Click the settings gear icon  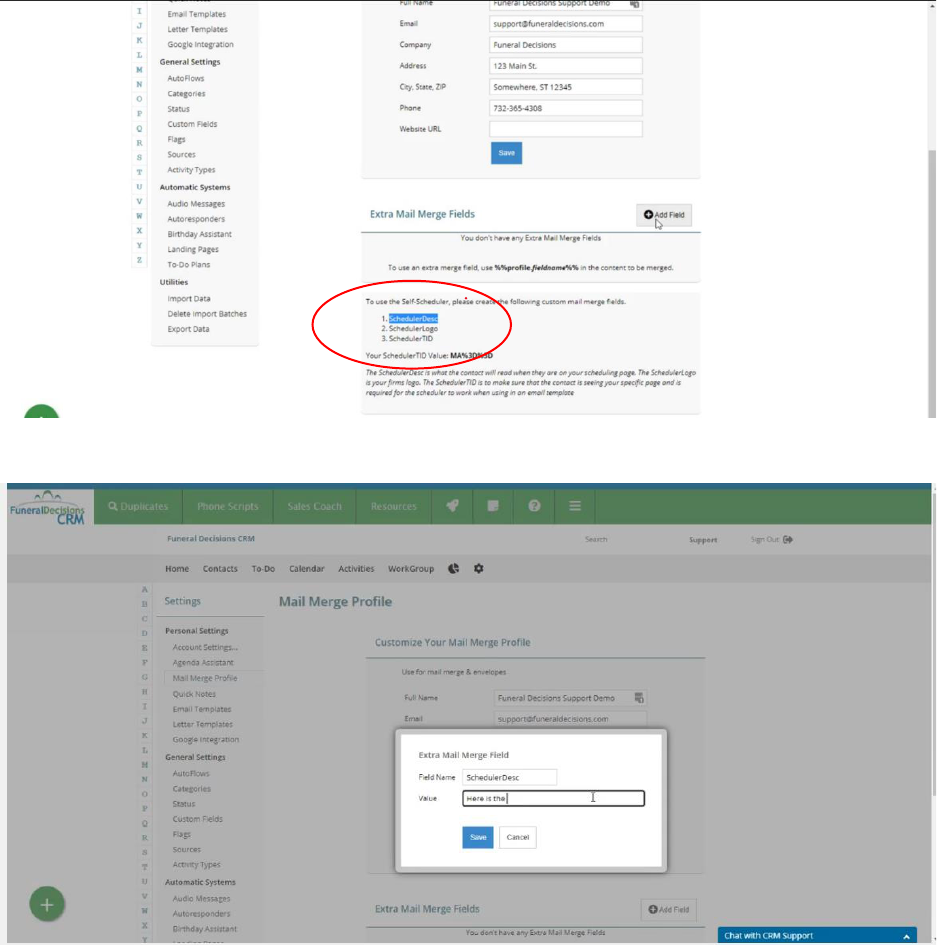[478, 569]
